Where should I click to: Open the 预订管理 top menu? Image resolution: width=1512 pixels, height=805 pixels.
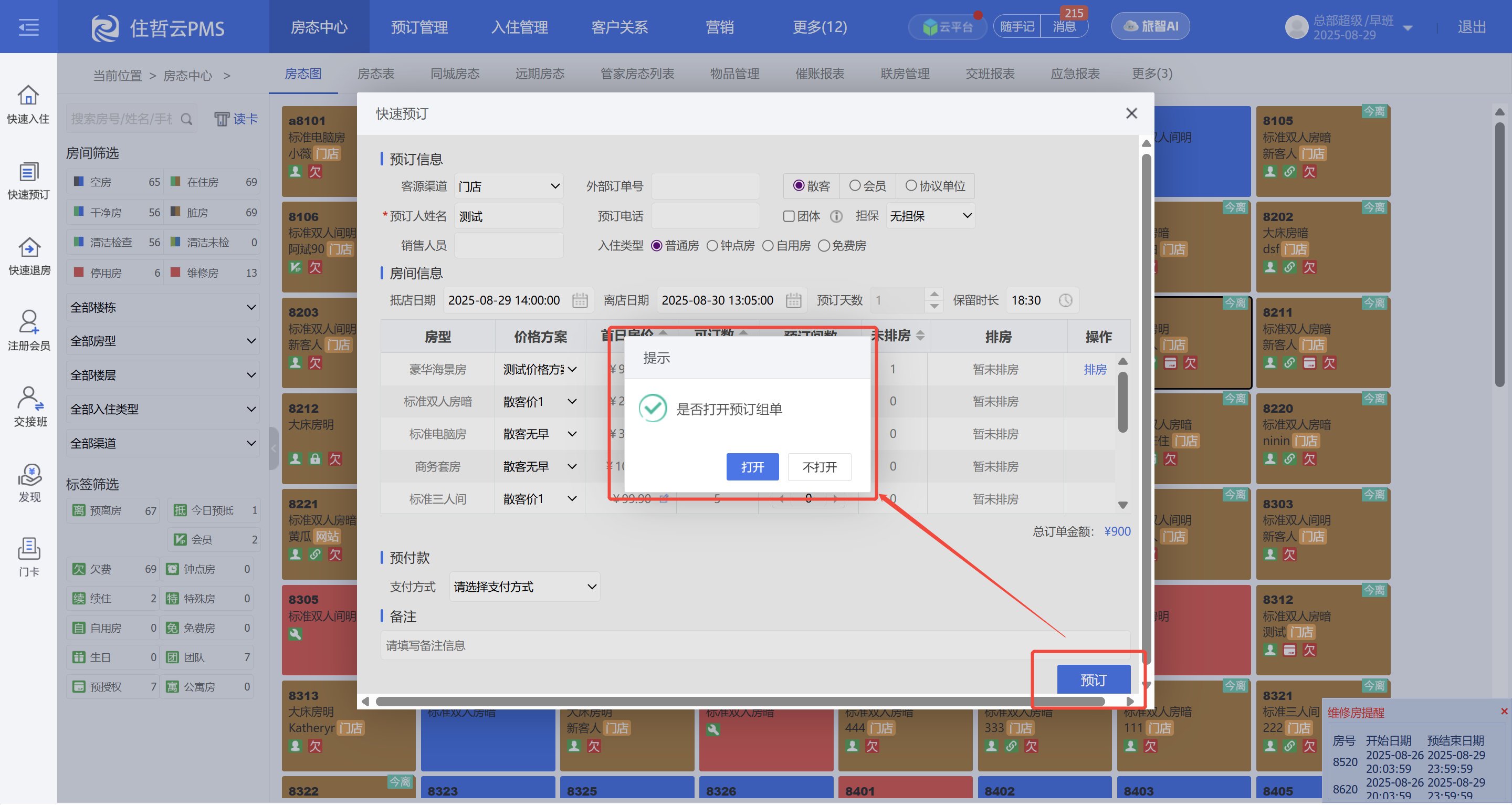[419, 27]
